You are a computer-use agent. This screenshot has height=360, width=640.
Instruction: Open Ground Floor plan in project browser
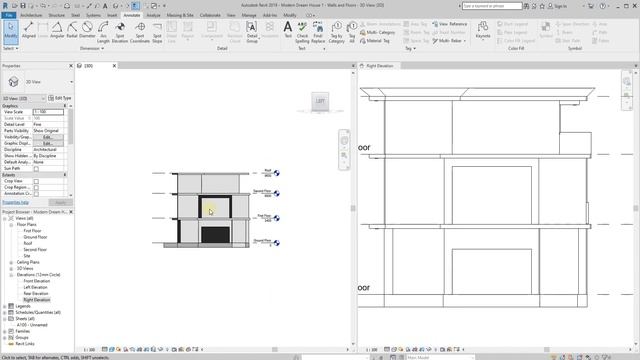35,237
